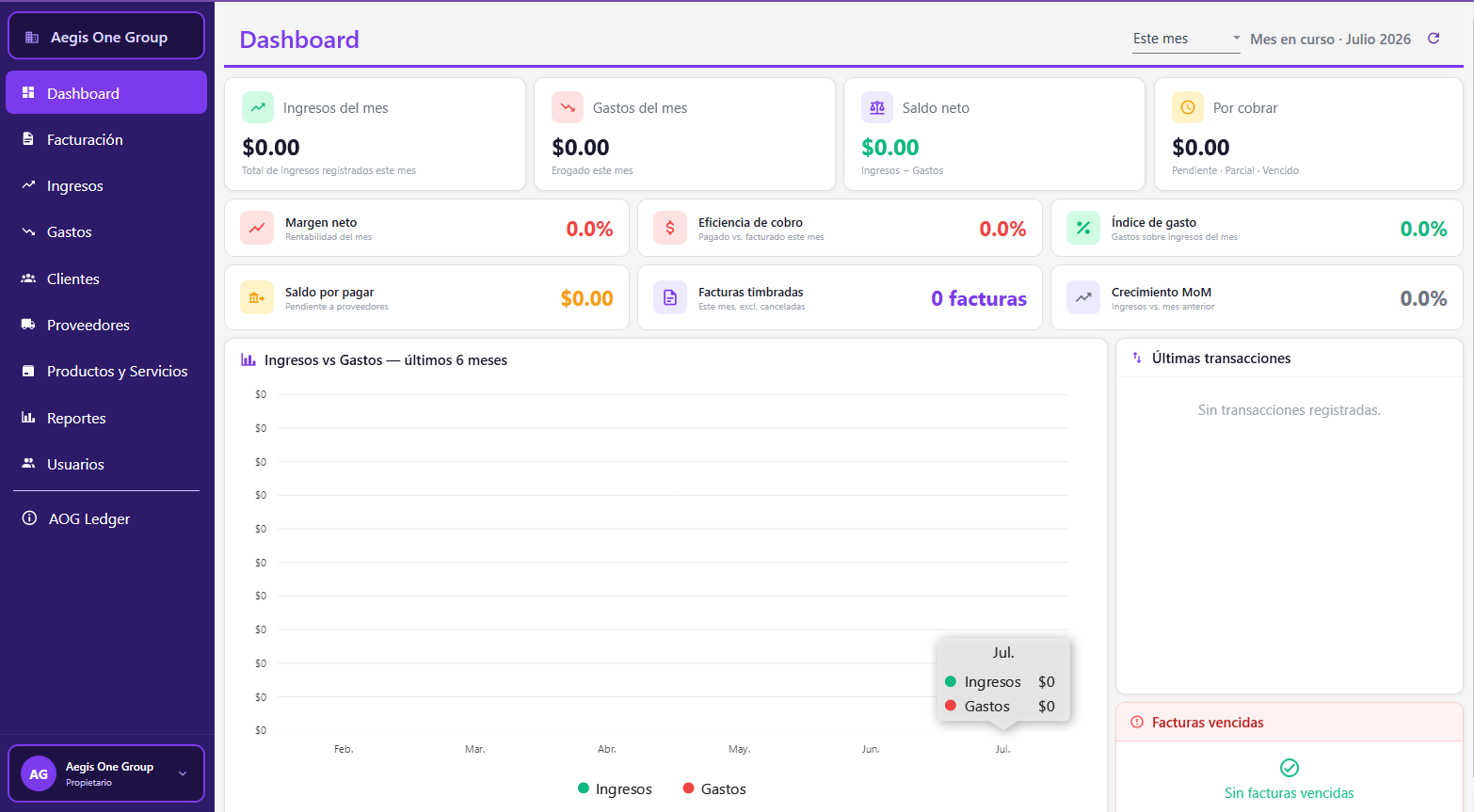
Task: Open the Este mes period dropdown
Action: [x=1186, y=39]
